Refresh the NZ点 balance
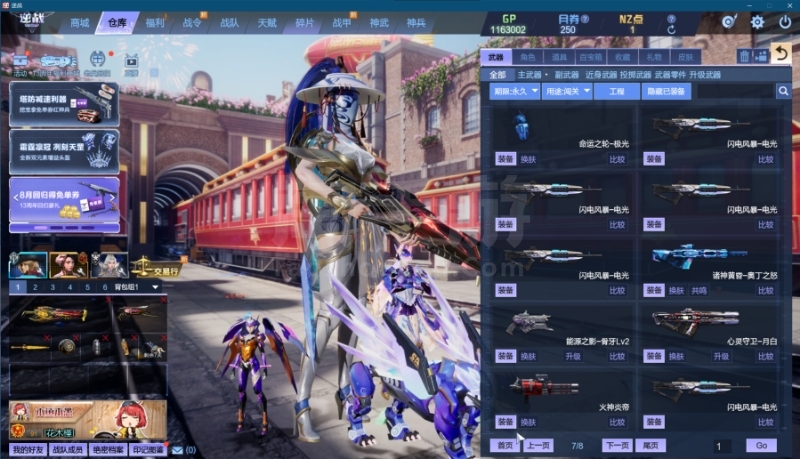800x459 pixels. (671, 30)
